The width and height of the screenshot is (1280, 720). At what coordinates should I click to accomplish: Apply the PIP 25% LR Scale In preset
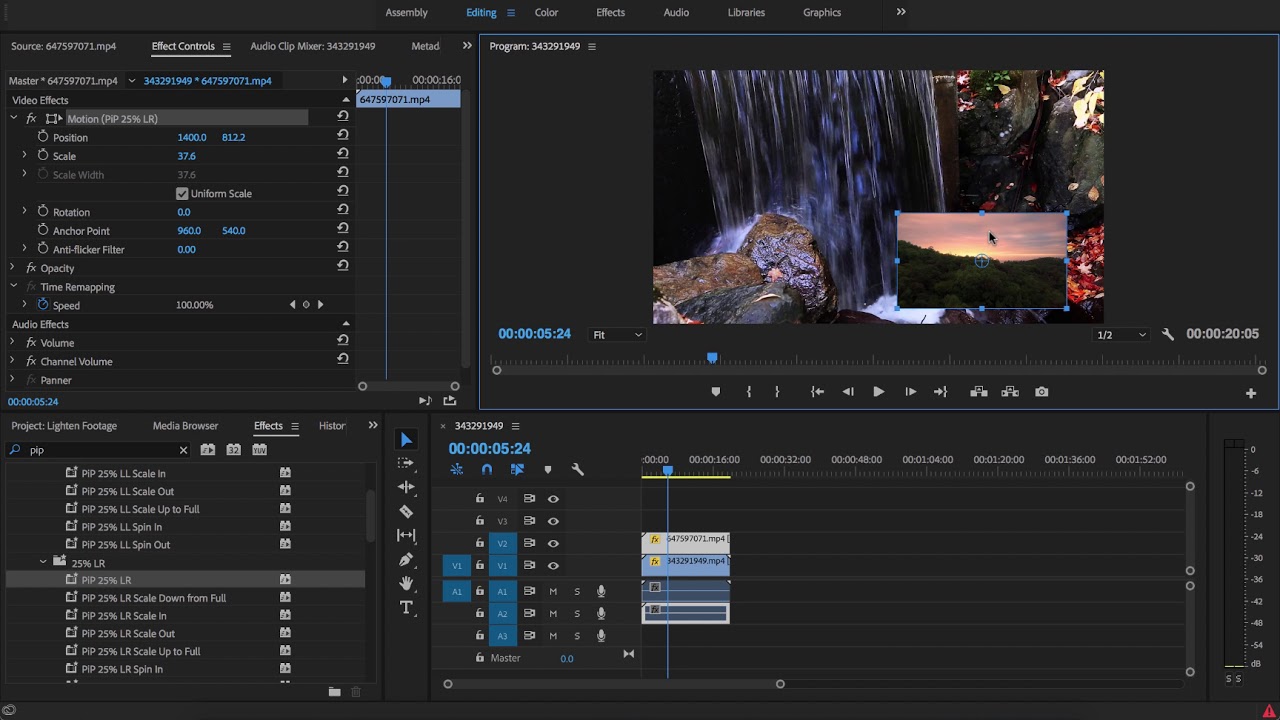(x=123, y=616)
